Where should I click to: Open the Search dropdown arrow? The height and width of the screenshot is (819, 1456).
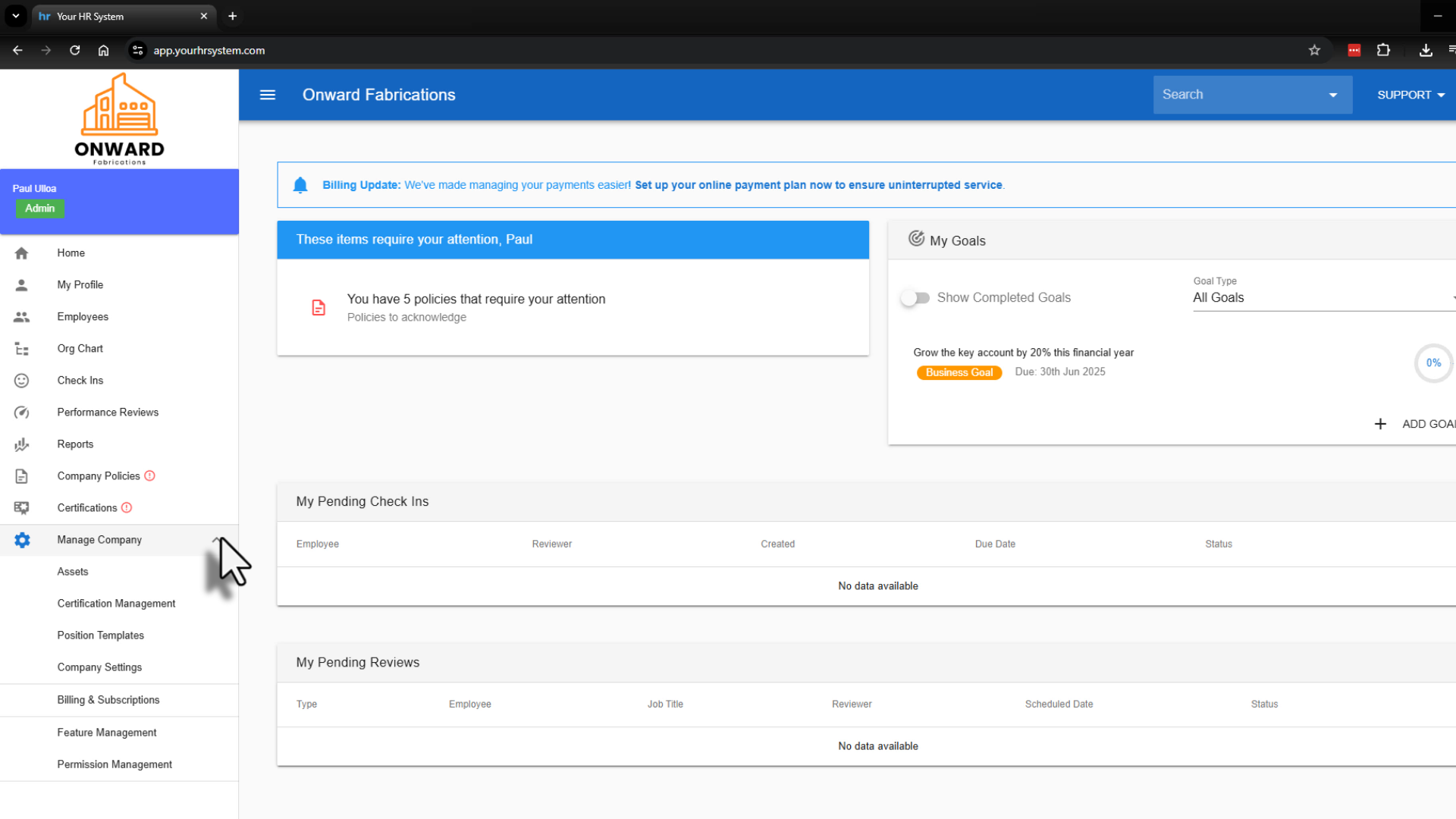(x=1332, y=95)
